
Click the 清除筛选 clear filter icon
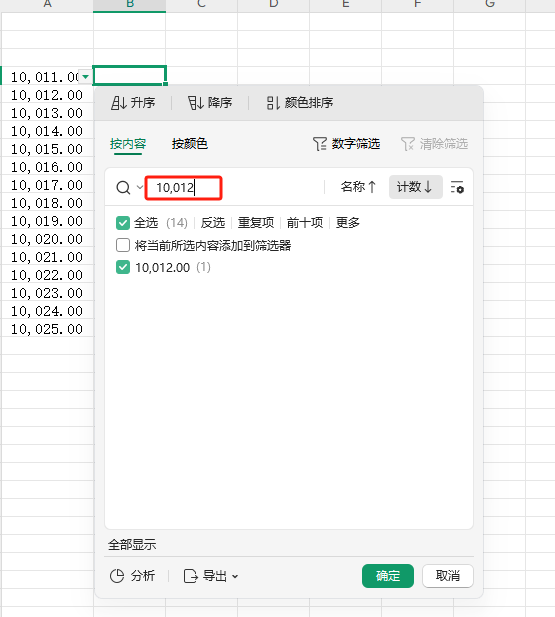407,144
